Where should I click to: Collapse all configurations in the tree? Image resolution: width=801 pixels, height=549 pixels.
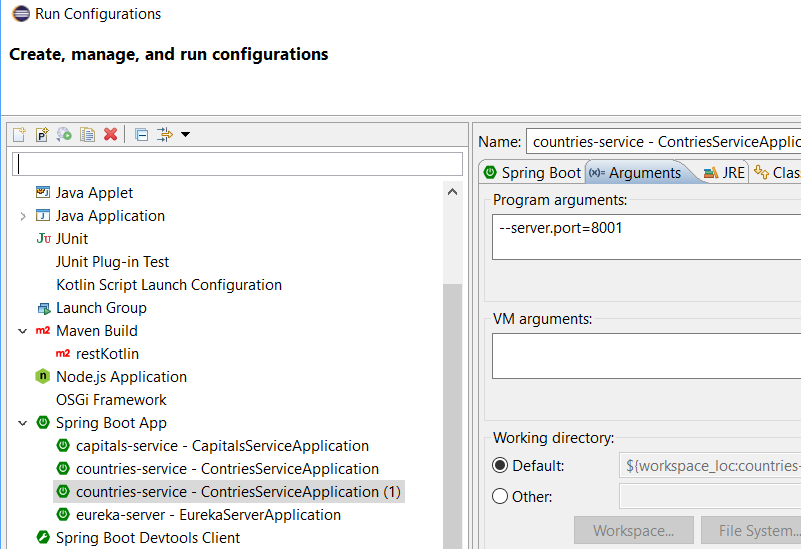141,134
